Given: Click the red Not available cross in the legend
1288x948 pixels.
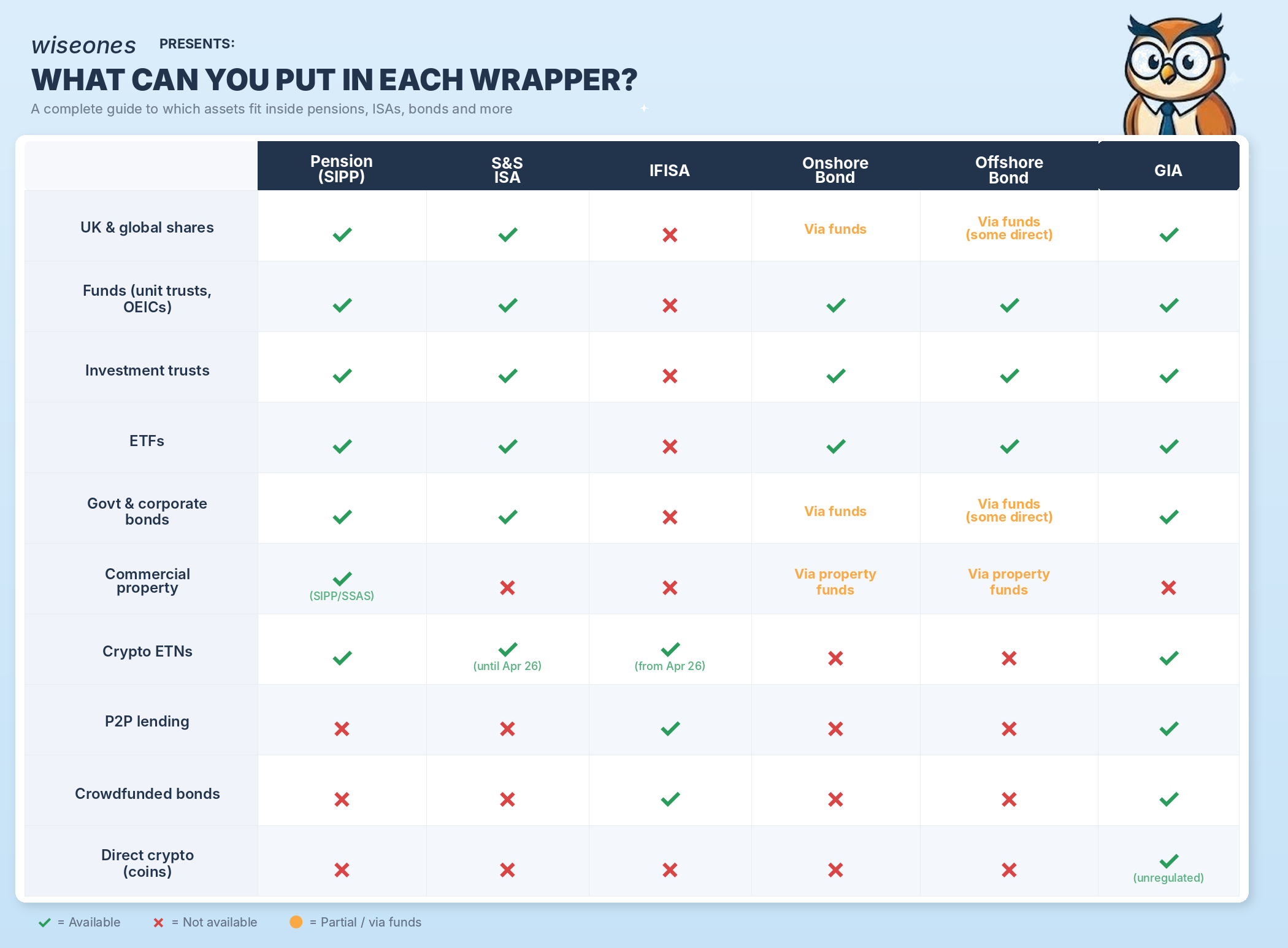Looking at the screenshot, I should point(158,922).
